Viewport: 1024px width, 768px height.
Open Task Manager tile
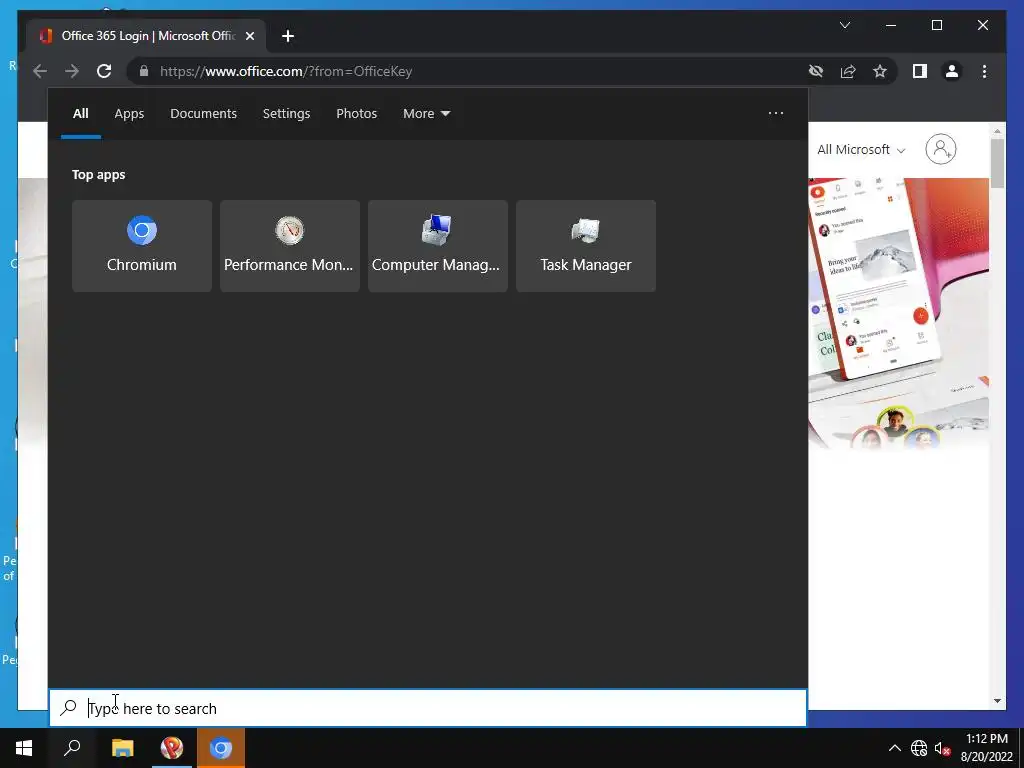(586, 246)
